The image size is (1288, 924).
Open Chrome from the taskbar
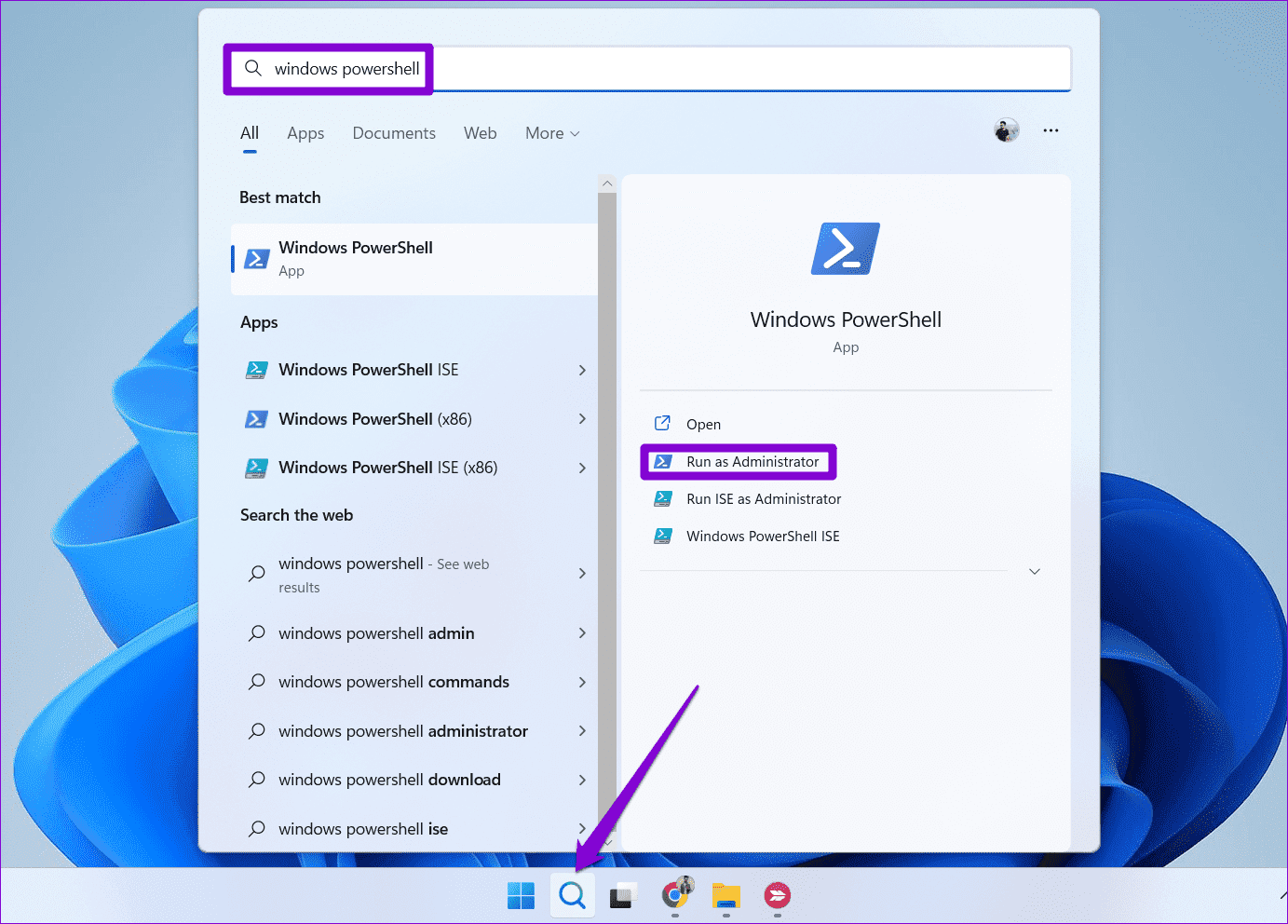[675, 896]
